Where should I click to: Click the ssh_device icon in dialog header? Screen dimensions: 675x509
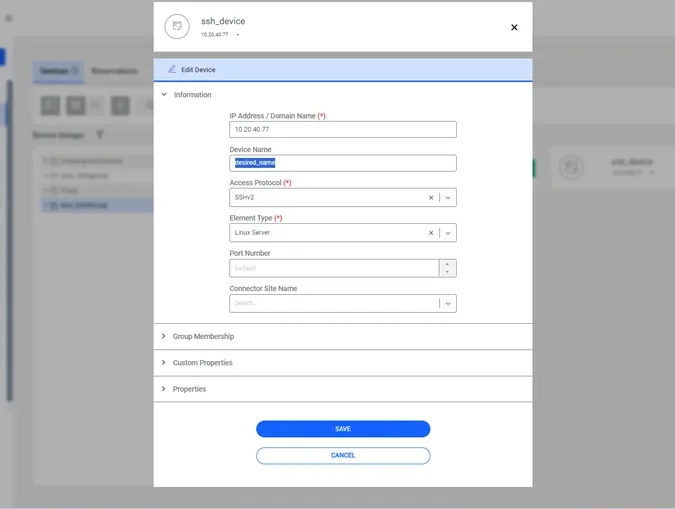click(177, 26)
